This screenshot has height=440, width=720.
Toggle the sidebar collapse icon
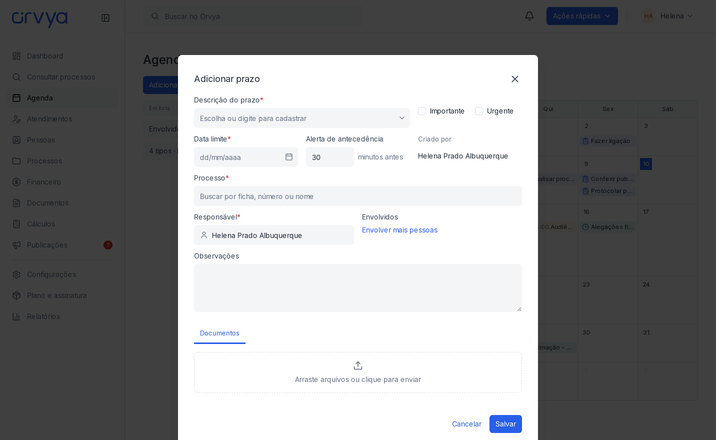click(105, 18)
